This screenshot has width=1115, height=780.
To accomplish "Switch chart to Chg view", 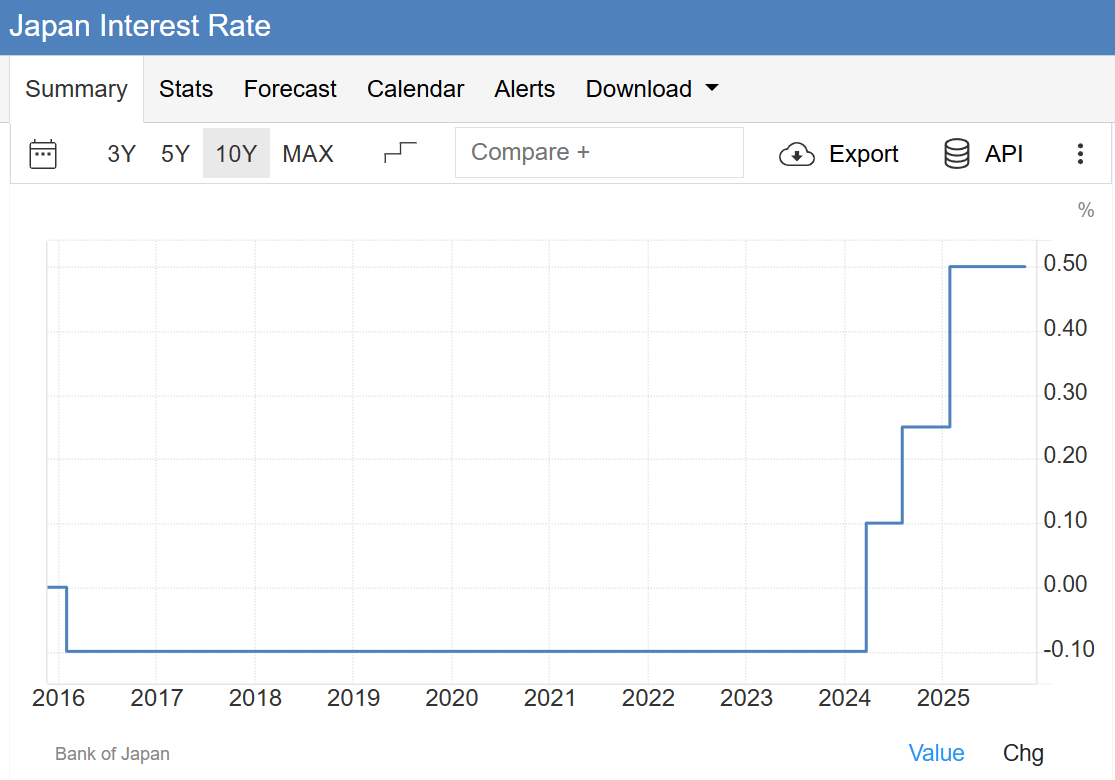I will [x=1023, y=753].
